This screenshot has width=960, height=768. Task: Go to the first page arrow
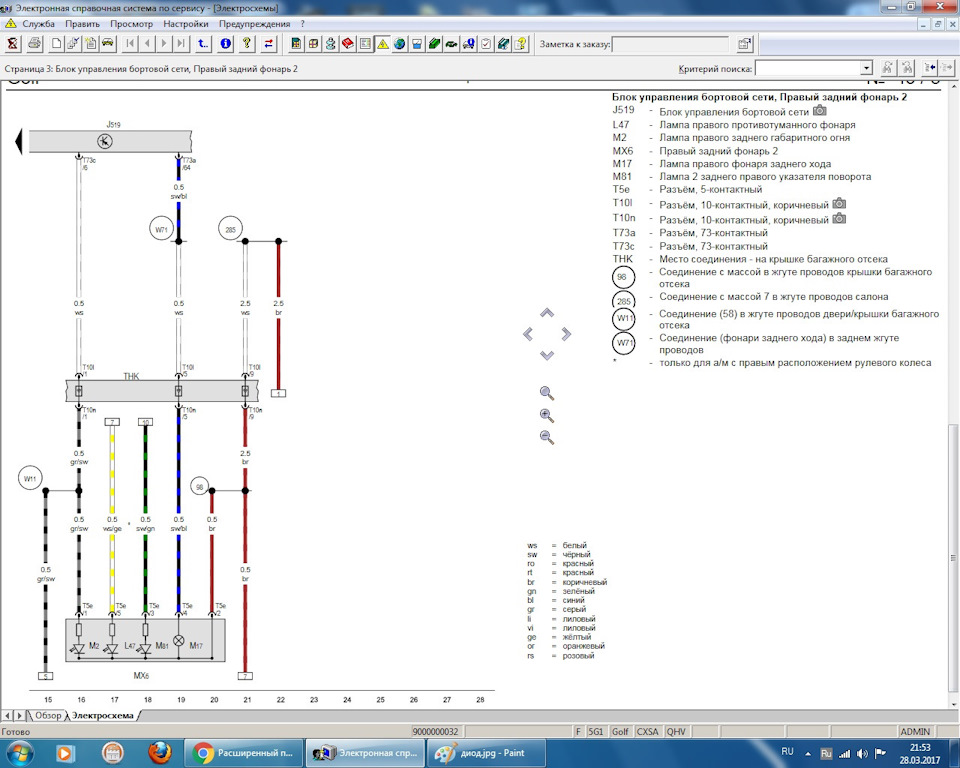[x=130, y=43]
